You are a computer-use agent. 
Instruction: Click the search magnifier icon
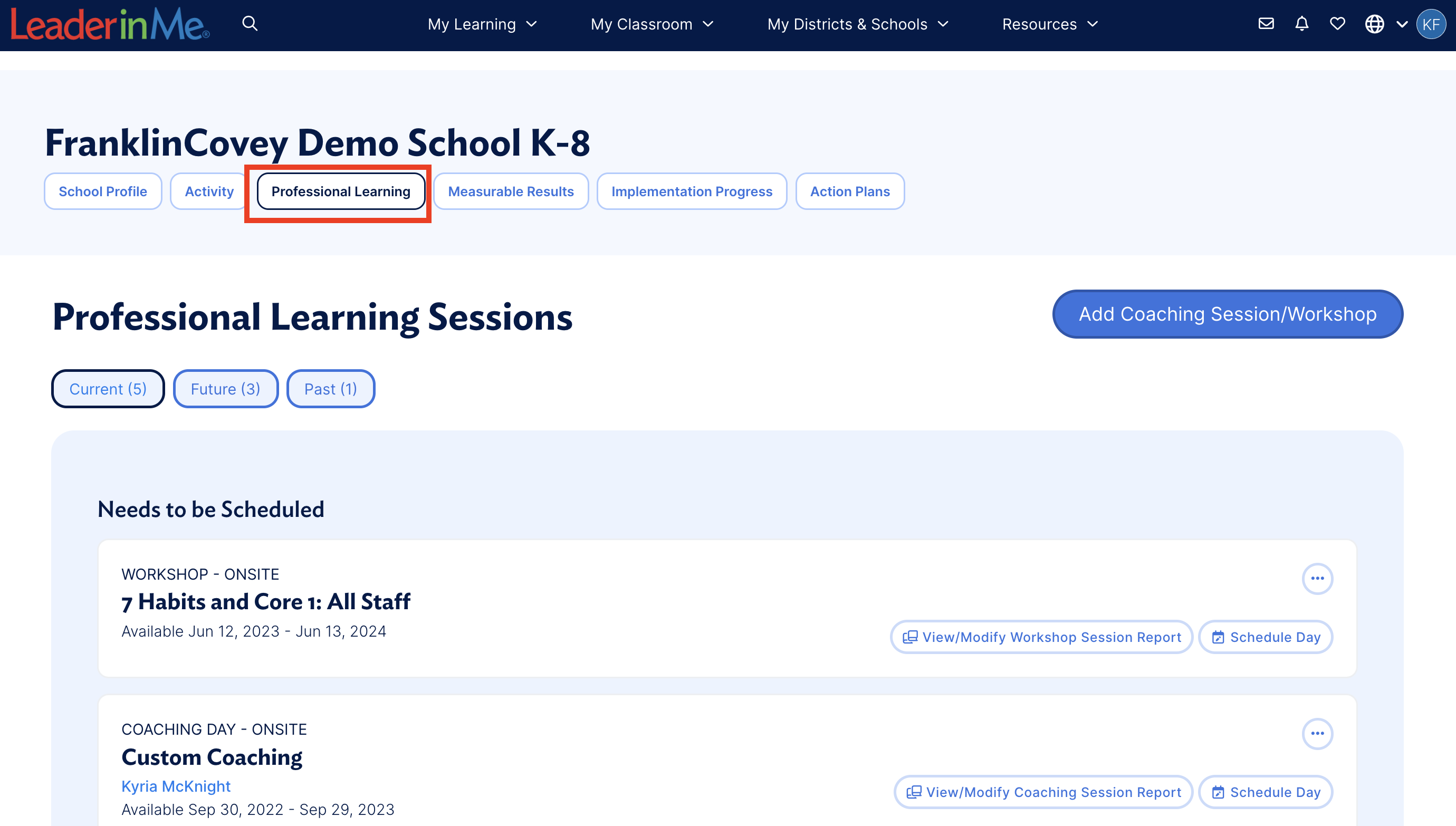click(250, 24)
